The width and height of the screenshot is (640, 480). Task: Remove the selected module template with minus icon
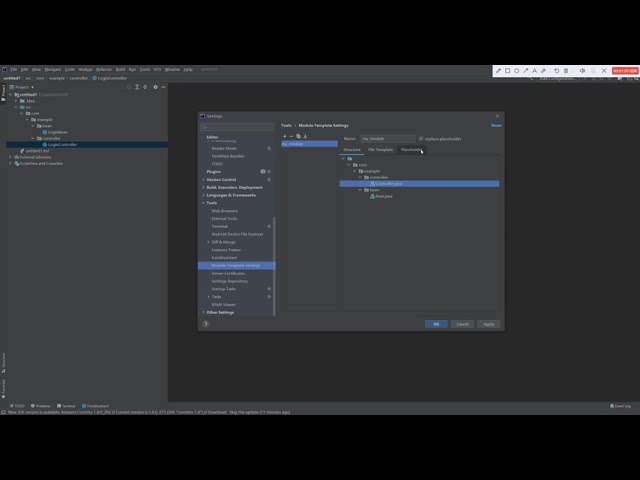[291, 136]
